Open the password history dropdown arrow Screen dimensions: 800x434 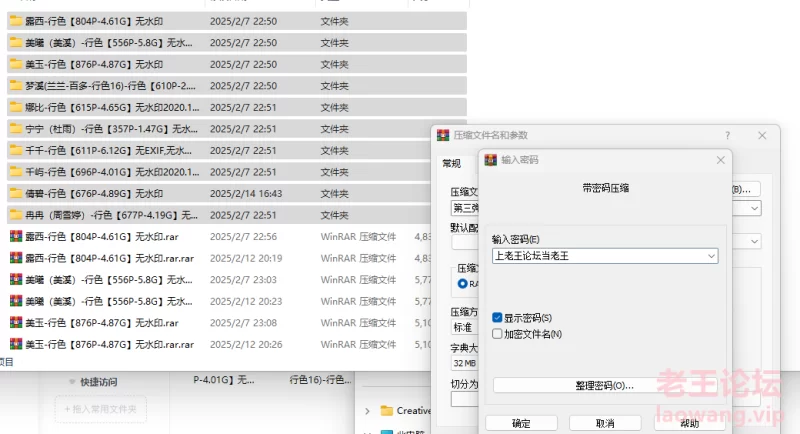(x=711, y=256)
